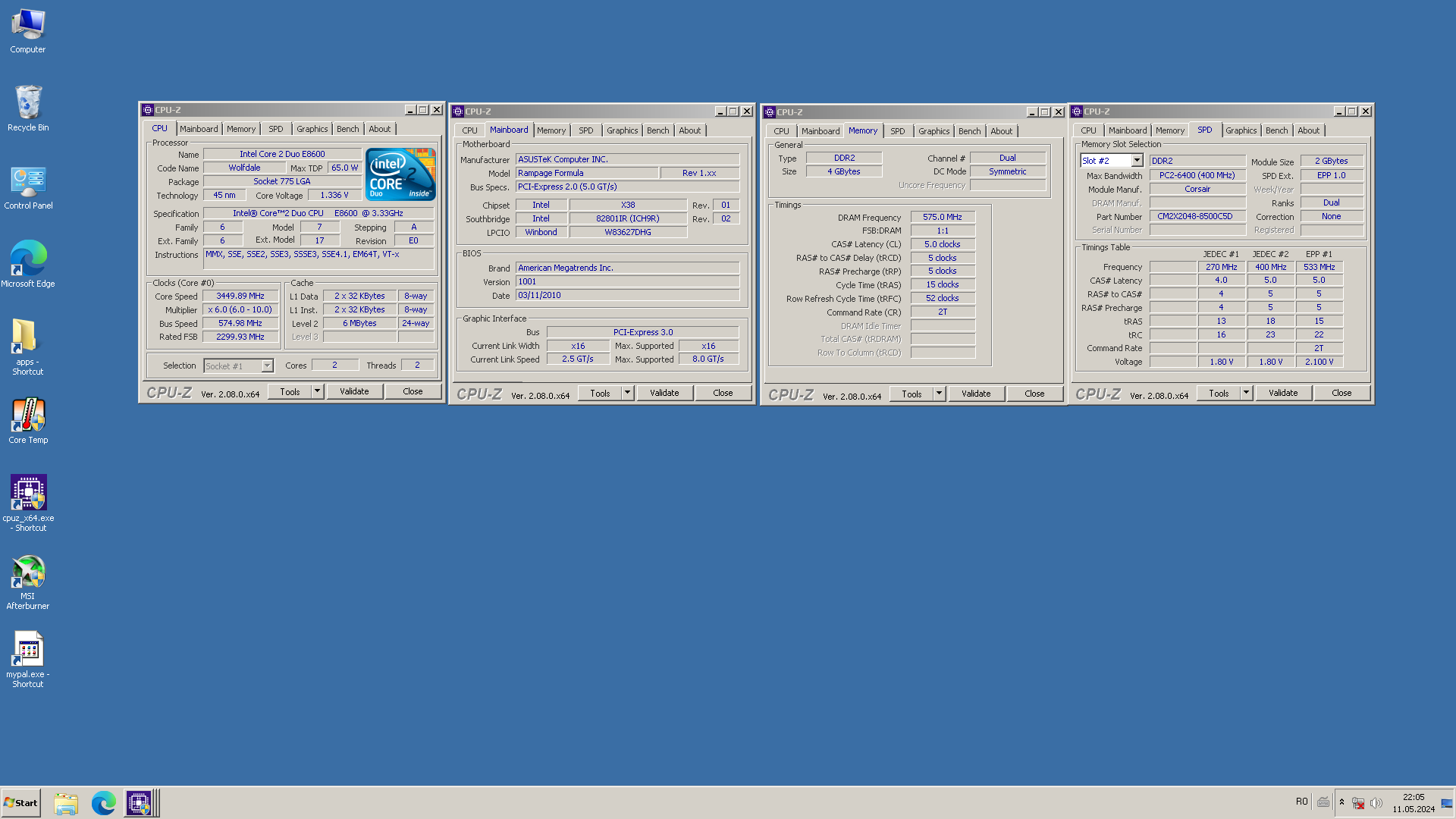The height and width of the screenshot is (819, 1456).
Task: Click Tools button in first CPU-Z window
Action: tap(290, 391)
